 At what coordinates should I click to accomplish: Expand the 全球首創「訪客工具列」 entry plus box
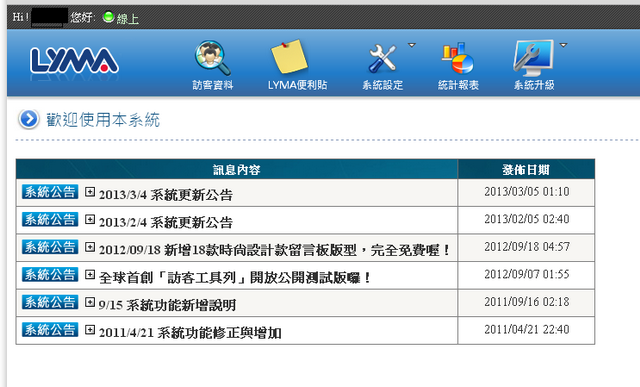pyautogui.click(x=90, y=274)
